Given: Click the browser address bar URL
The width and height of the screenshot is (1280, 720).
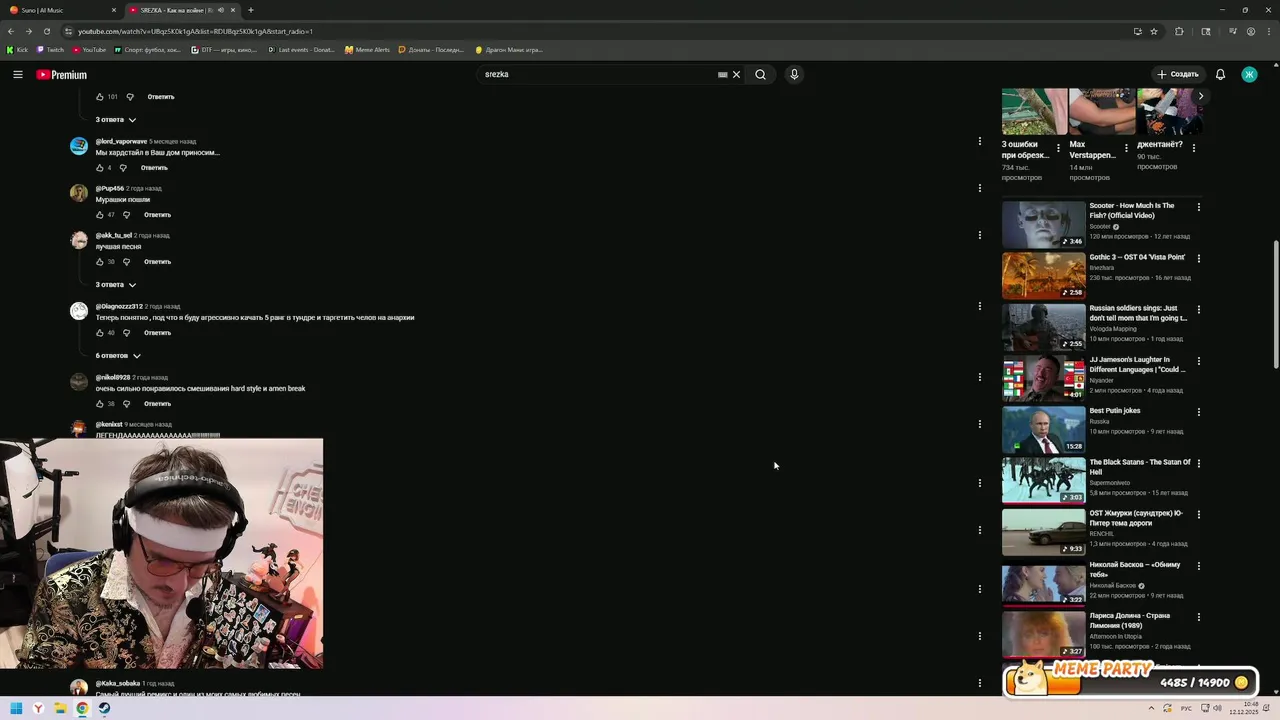Looking at the screenshot, I should [x=195, y=31].
